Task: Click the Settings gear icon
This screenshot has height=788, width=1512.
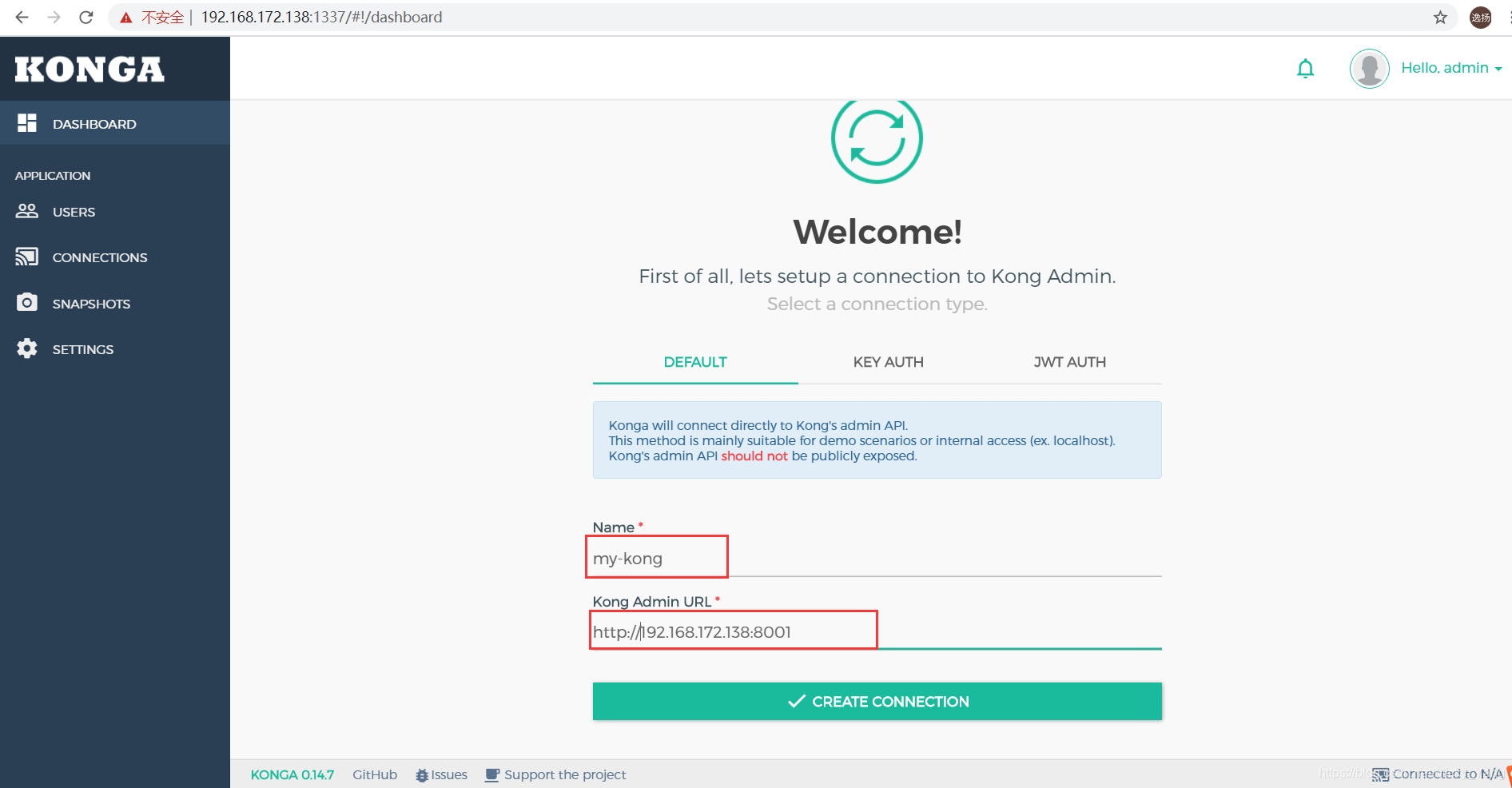Action: point(27,348)
